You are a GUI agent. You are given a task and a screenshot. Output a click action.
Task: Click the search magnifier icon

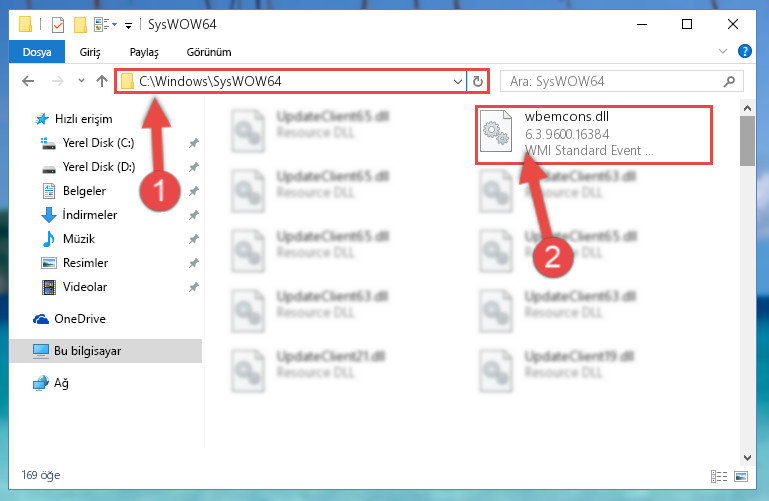[x=729, y=81]
